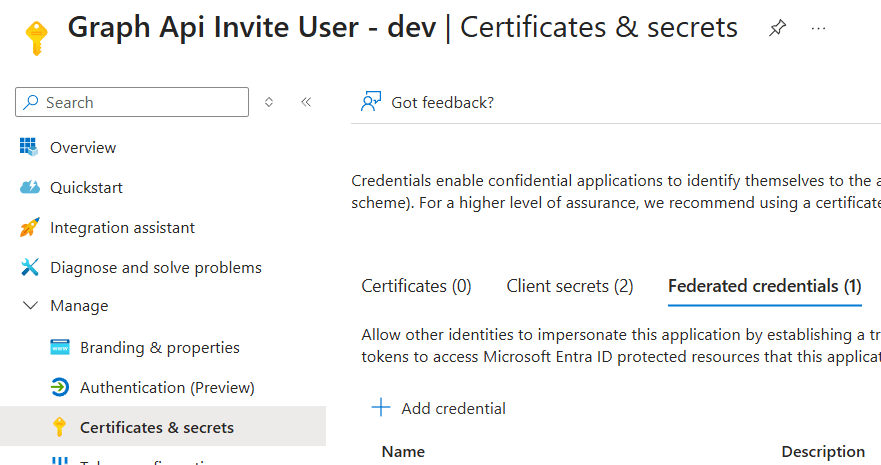Click the Name column header
This screenshot has height=465, width=881.
tap(403, 452)
